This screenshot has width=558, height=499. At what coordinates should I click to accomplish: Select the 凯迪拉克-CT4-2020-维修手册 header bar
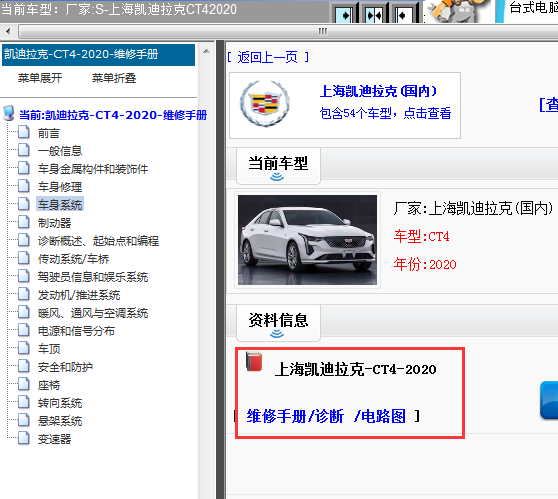(x=99, y=54)
